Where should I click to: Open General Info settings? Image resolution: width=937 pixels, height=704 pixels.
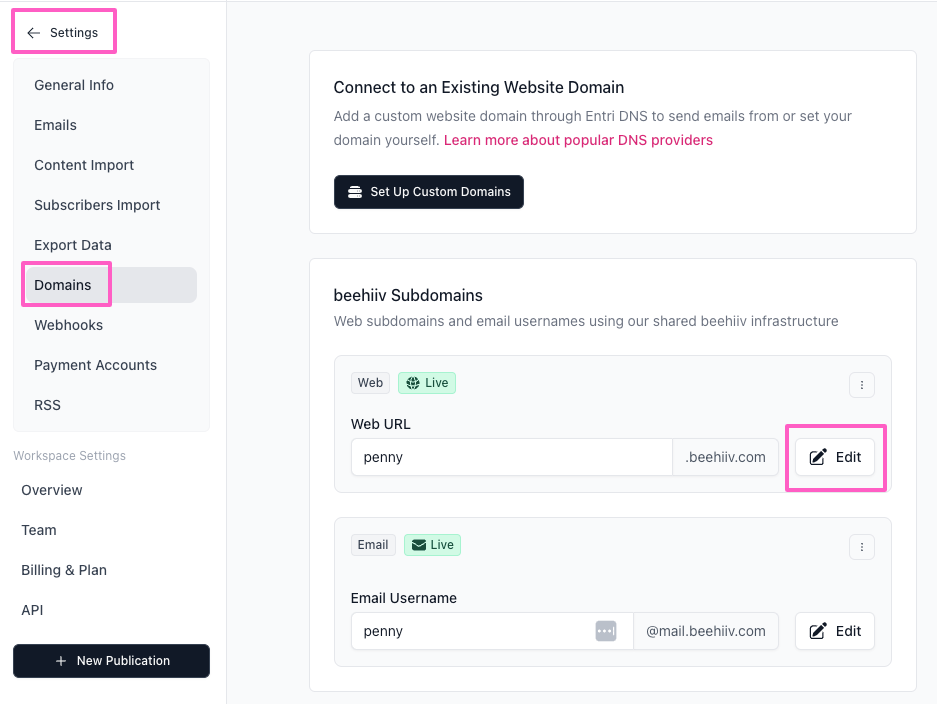pos(74,85)
